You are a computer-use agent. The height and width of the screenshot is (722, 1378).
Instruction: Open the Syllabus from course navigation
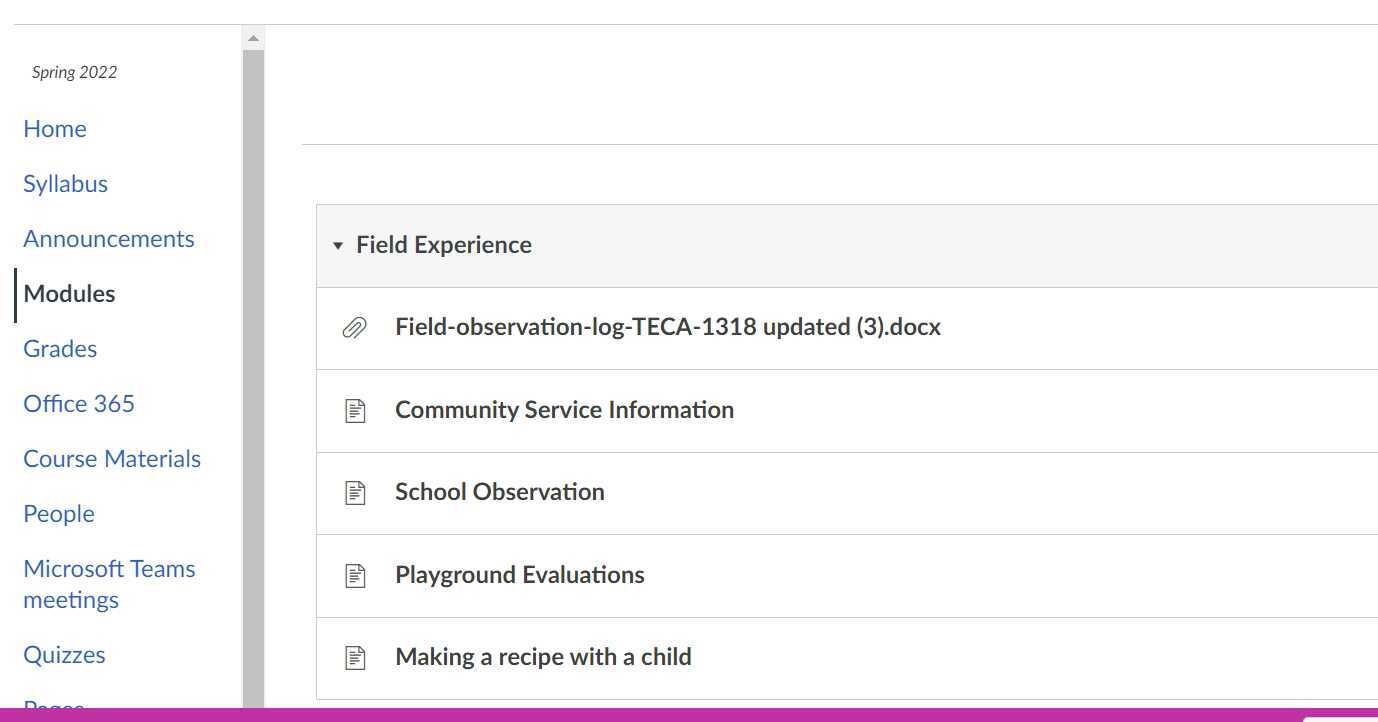[65, 184]
